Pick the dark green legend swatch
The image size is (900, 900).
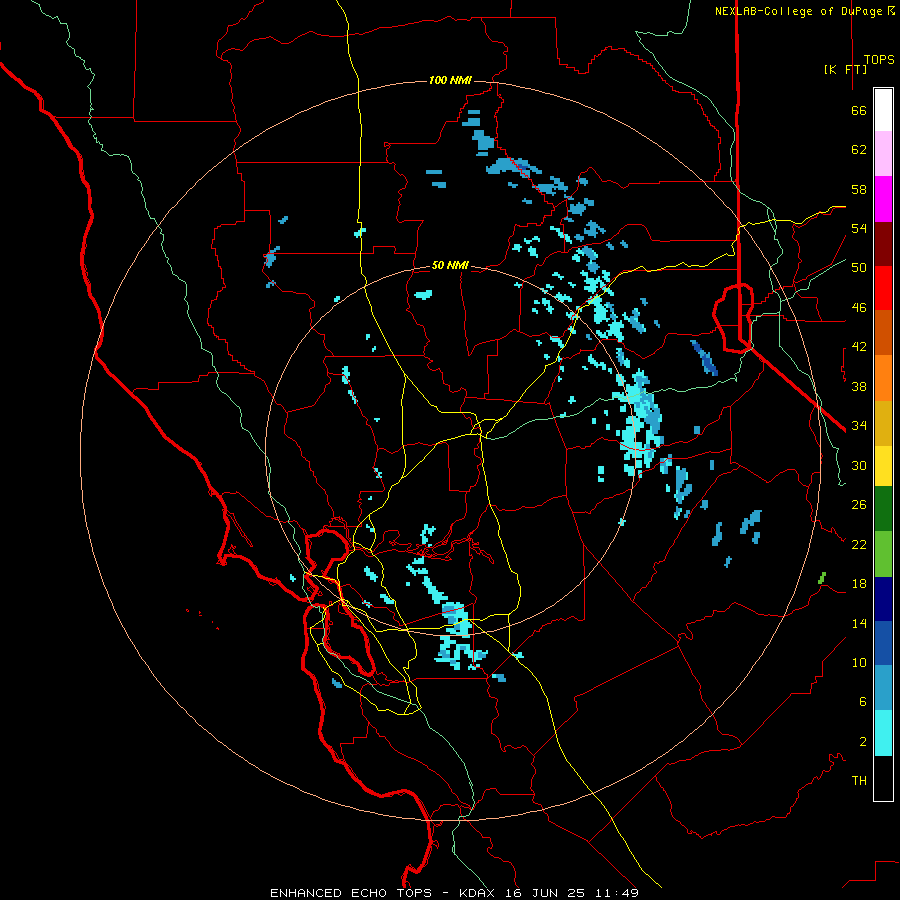point(883,509)
